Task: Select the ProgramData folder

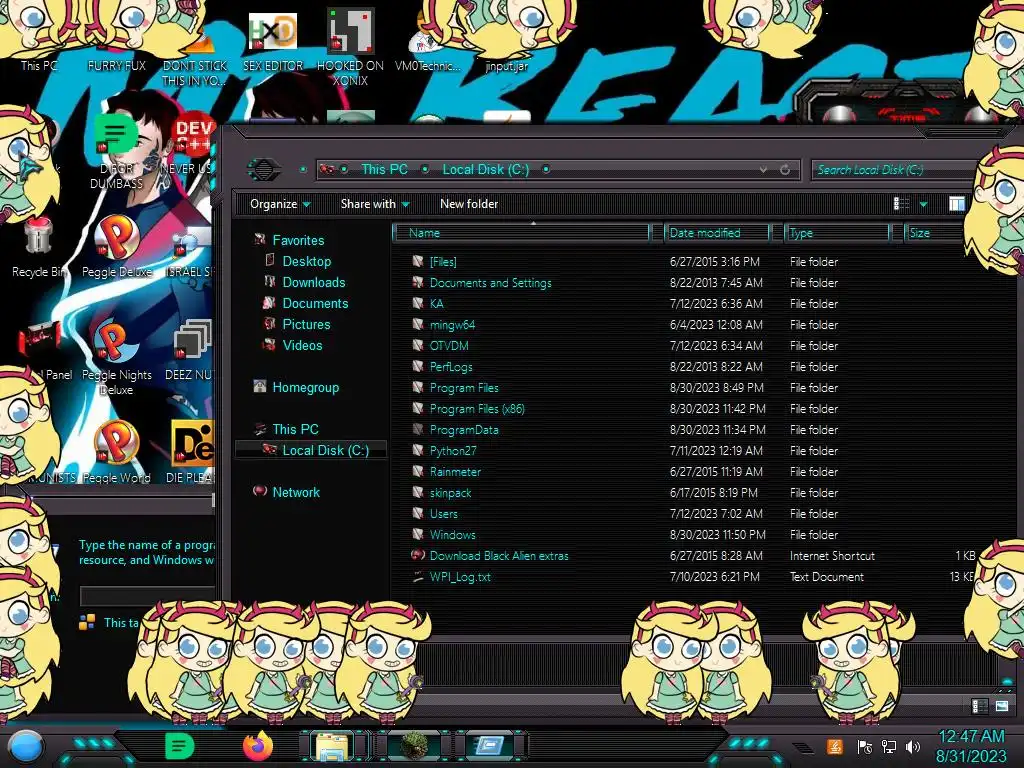Action: pyautogui.click(x=464, y=430)
